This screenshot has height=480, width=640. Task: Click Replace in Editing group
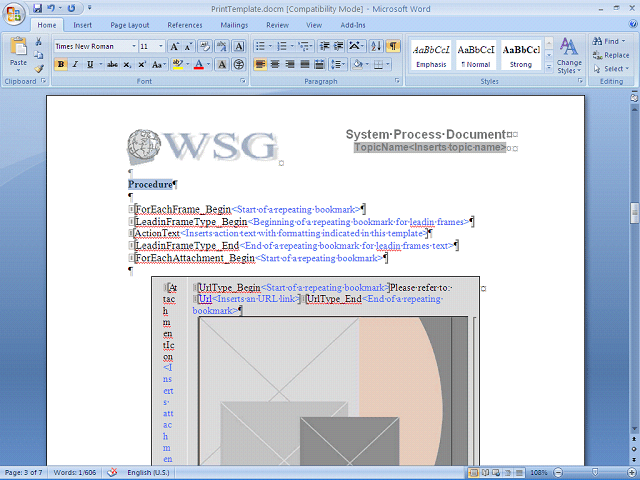click(611, 55)
